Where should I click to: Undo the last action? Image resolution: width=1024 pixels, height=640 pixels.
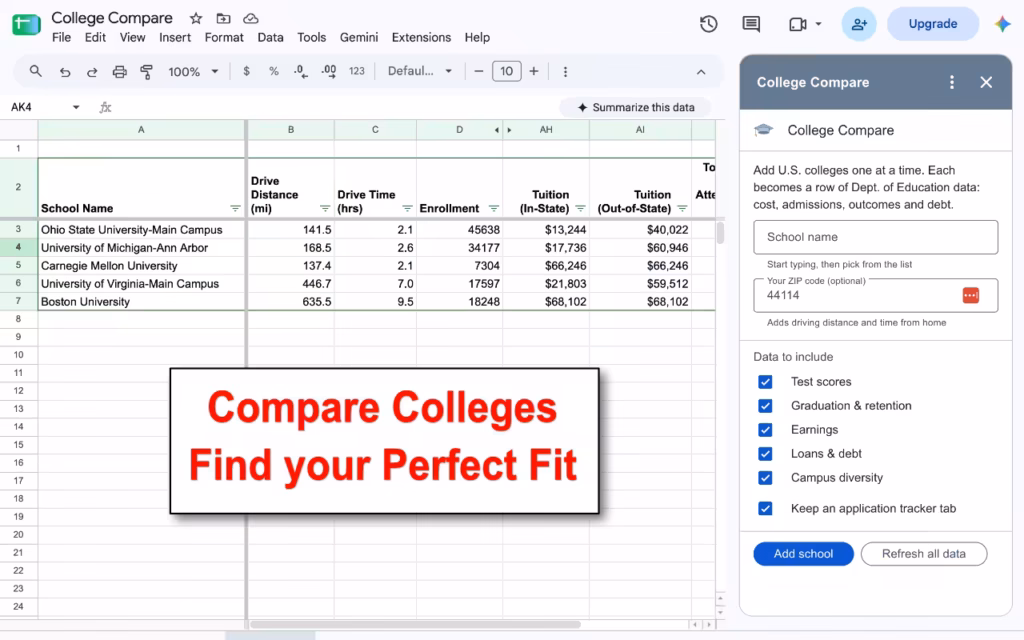[65, 72]
